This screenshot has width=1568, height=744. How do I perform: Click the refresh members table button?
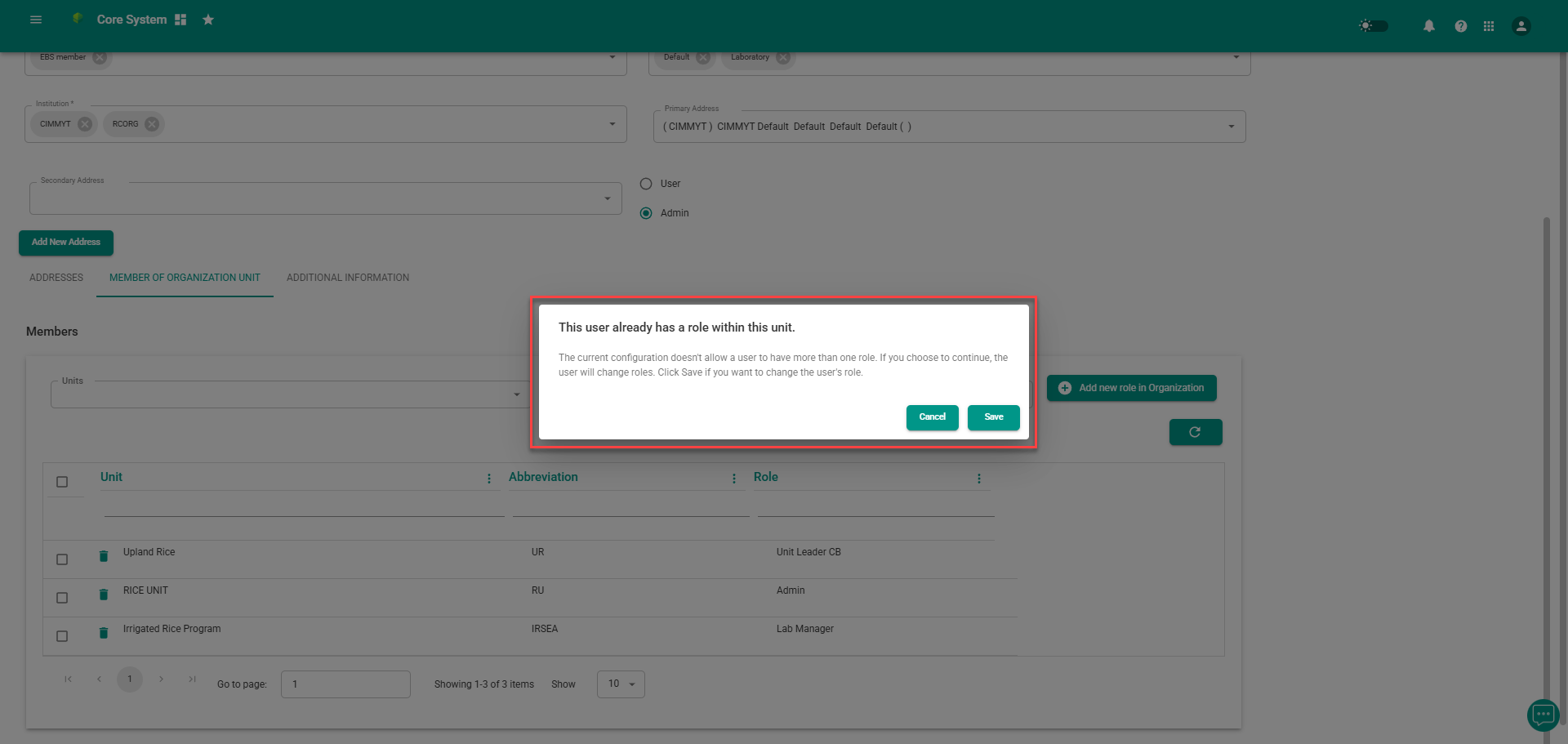(1195, 432)
